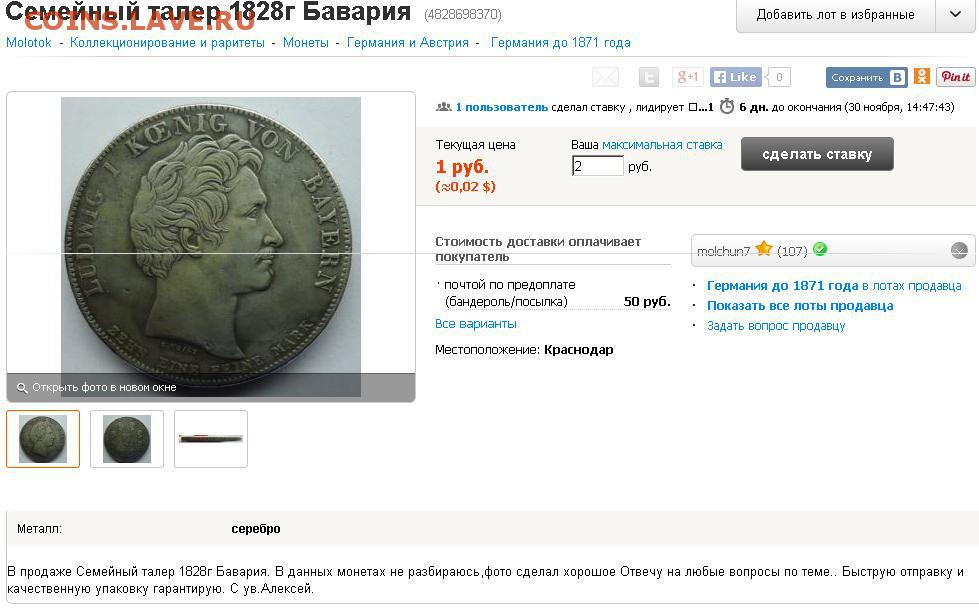Show all delivery options link
Viewport: 979px width, 608px height.
click(x=475, y=324)
